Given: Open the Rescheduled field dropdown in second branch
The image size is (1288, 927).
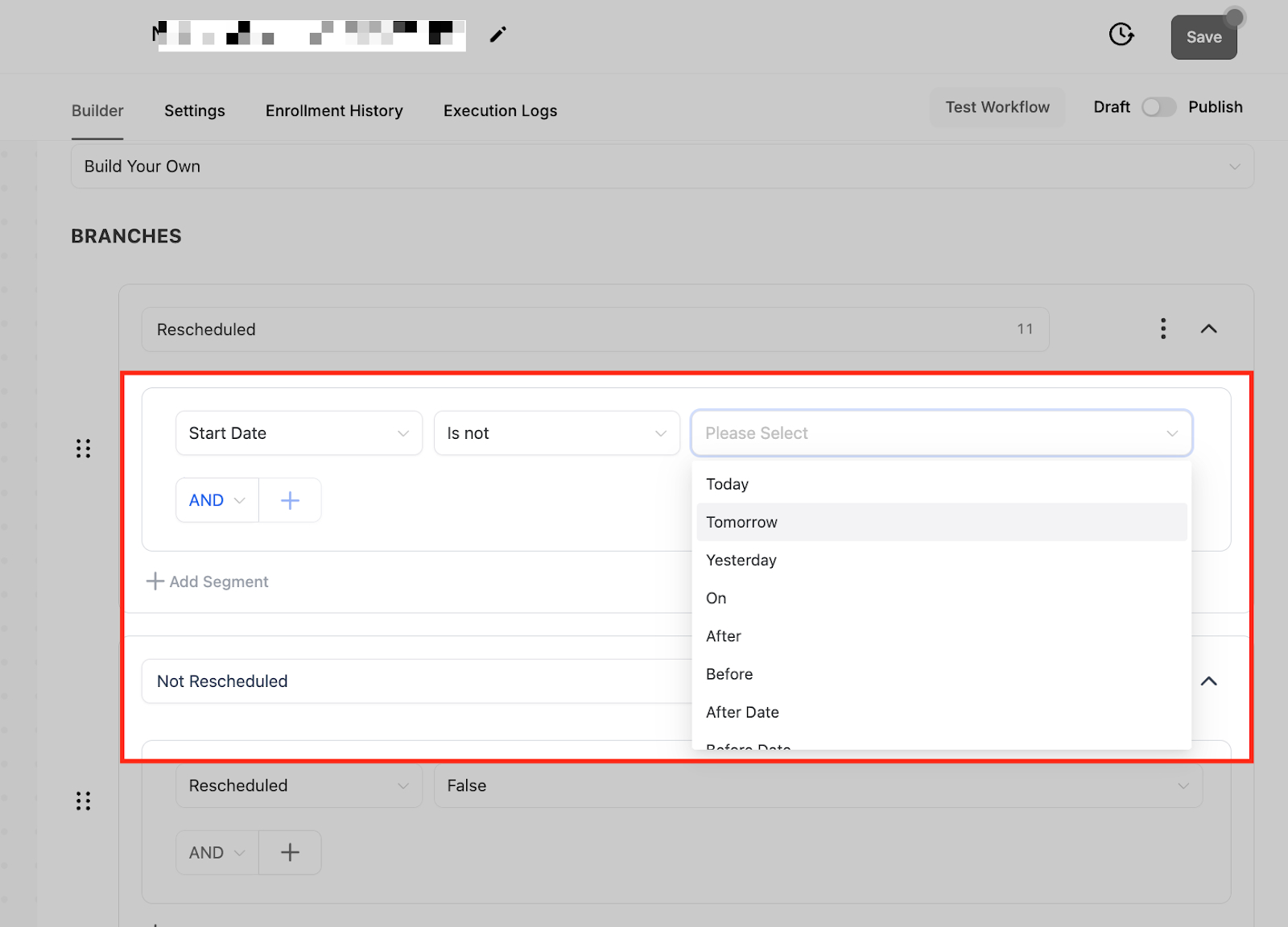Looking at the screenshot, I should (x=299, y=785).
